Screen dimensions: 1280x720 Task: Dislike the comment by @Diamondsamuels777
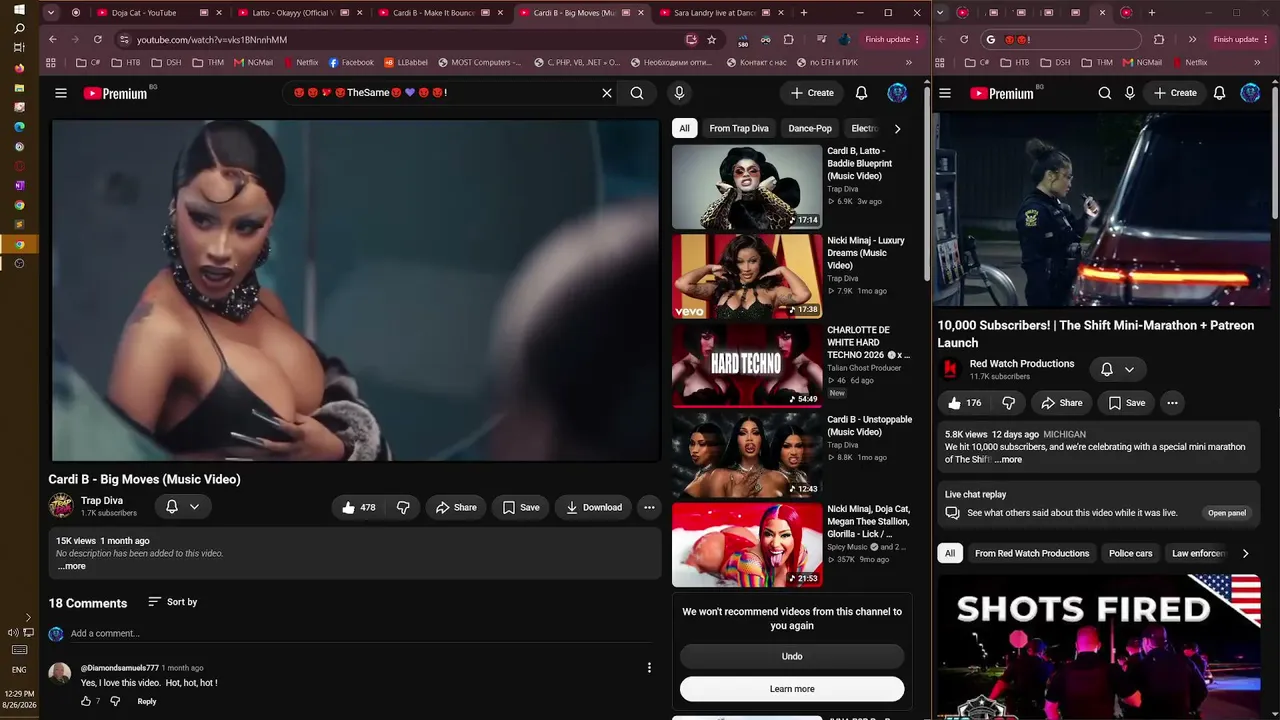point(115,701)
